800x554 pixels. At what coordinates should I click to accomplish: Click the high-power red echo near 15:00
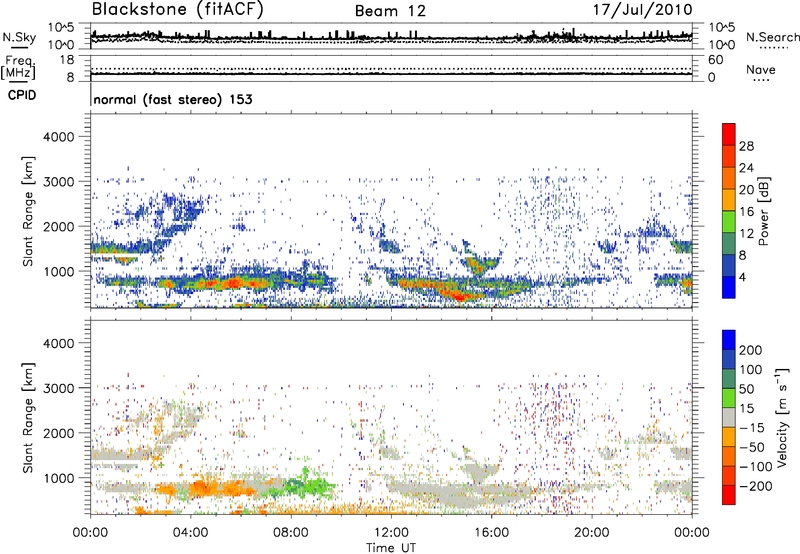pos(459,295)
